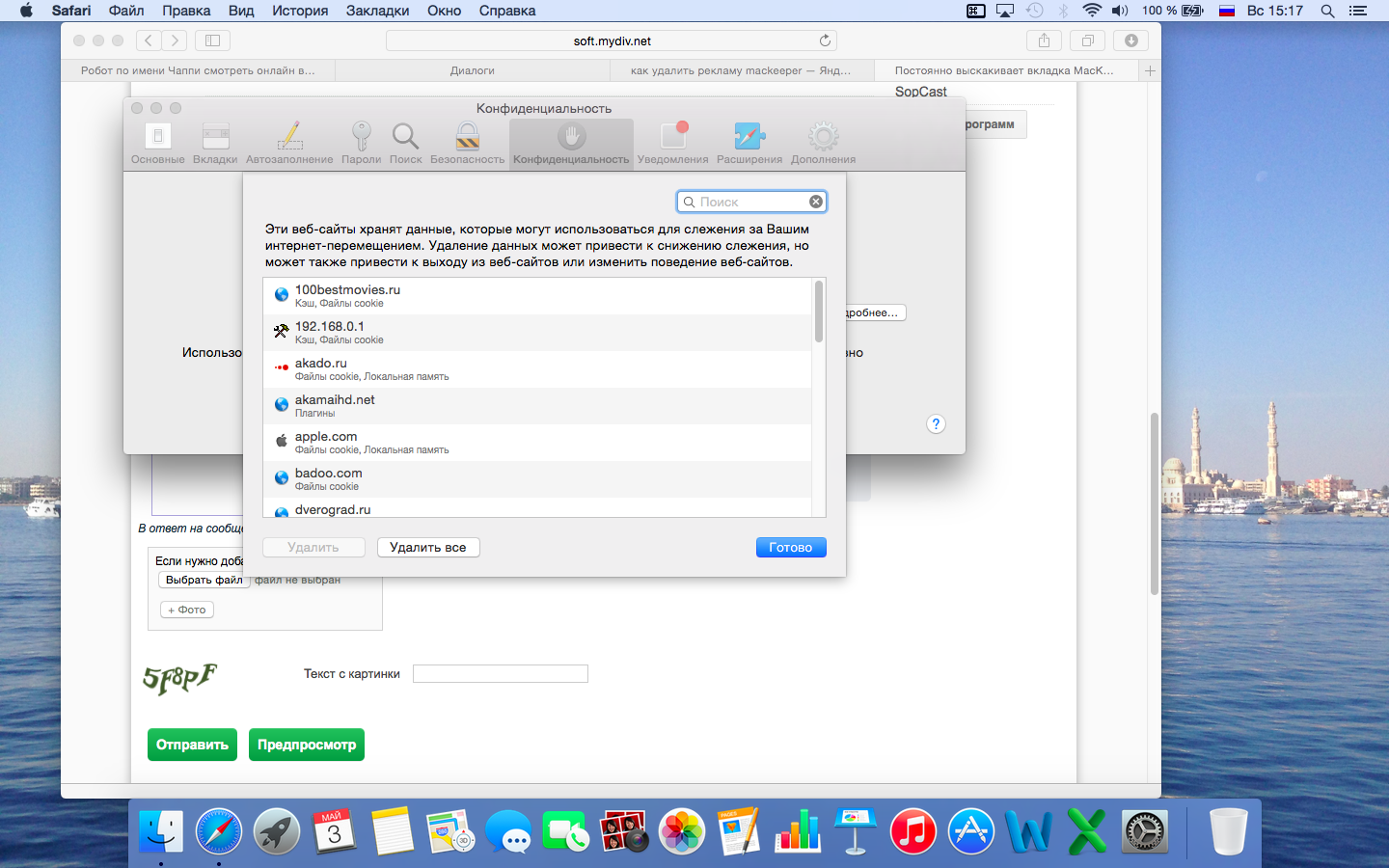This screenshot has width=1389, height=868.
Task: Click the website list scrollbar thumb
Action: point(819,311)
